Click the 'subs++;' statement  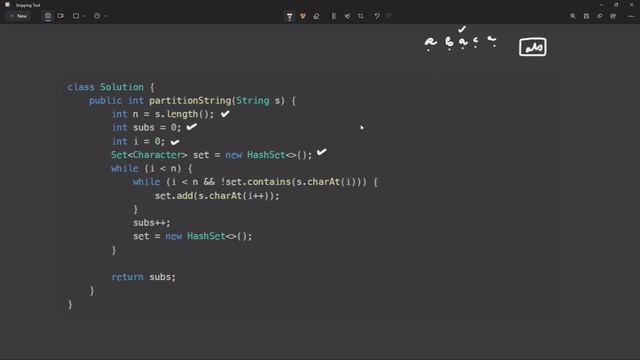tap(151, 222)
